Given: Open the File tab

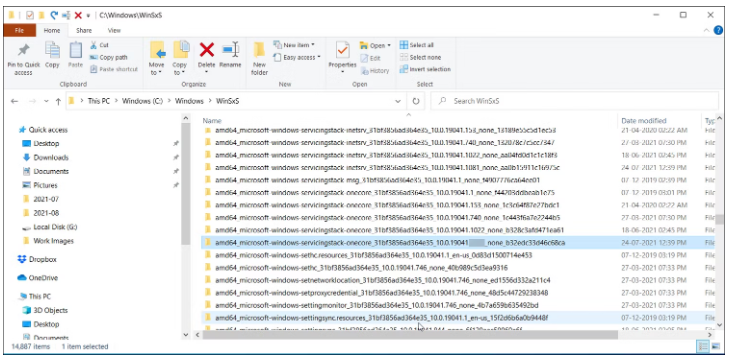Looking at the screenshot, I should click(x=20, y=30).
